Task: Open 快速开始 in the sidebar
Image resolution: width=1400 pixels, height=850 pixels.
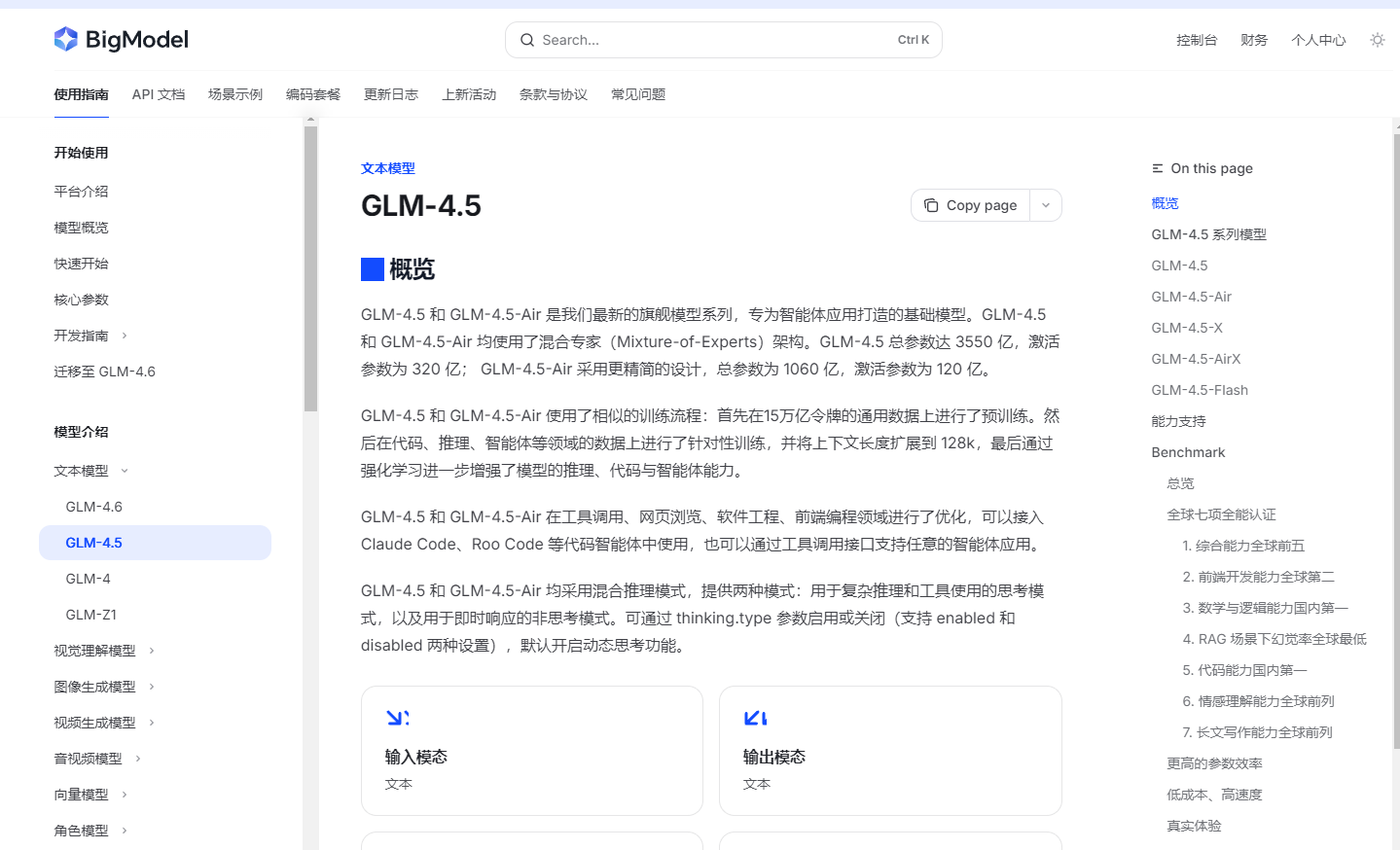Action: pyautogui.click(x=81, y=264)
